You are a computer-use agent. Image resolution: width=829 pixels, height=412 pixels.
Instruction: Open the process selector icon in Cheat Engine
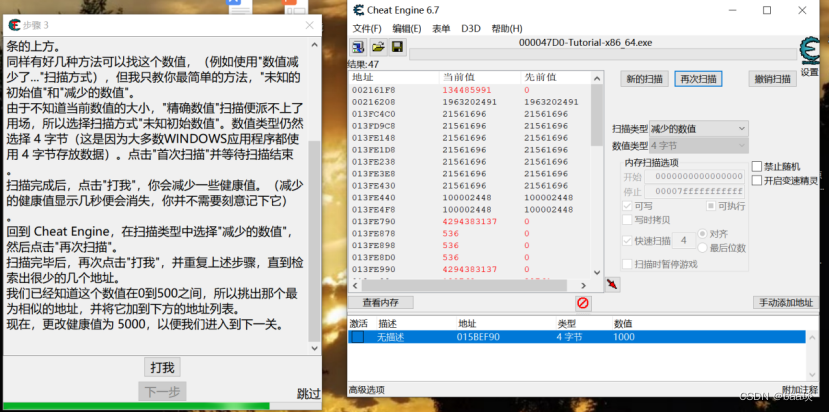point(359,47)
